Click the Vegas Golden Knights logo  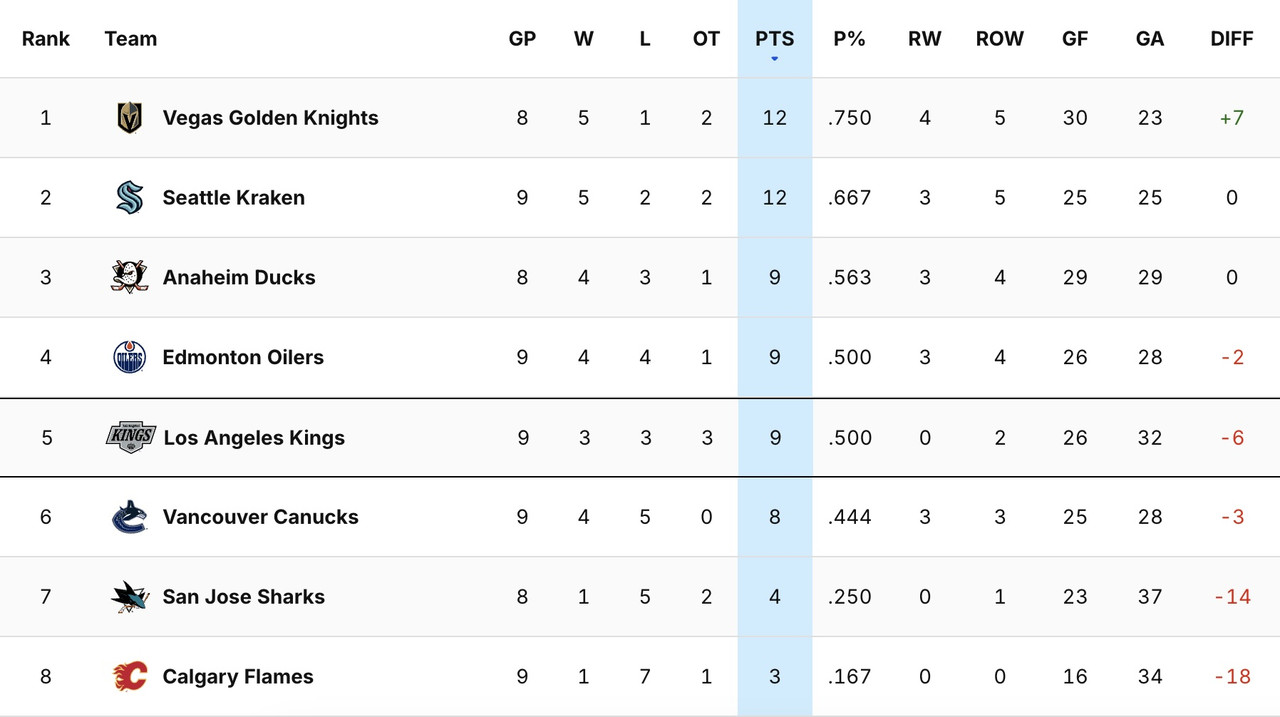[129, 117]
